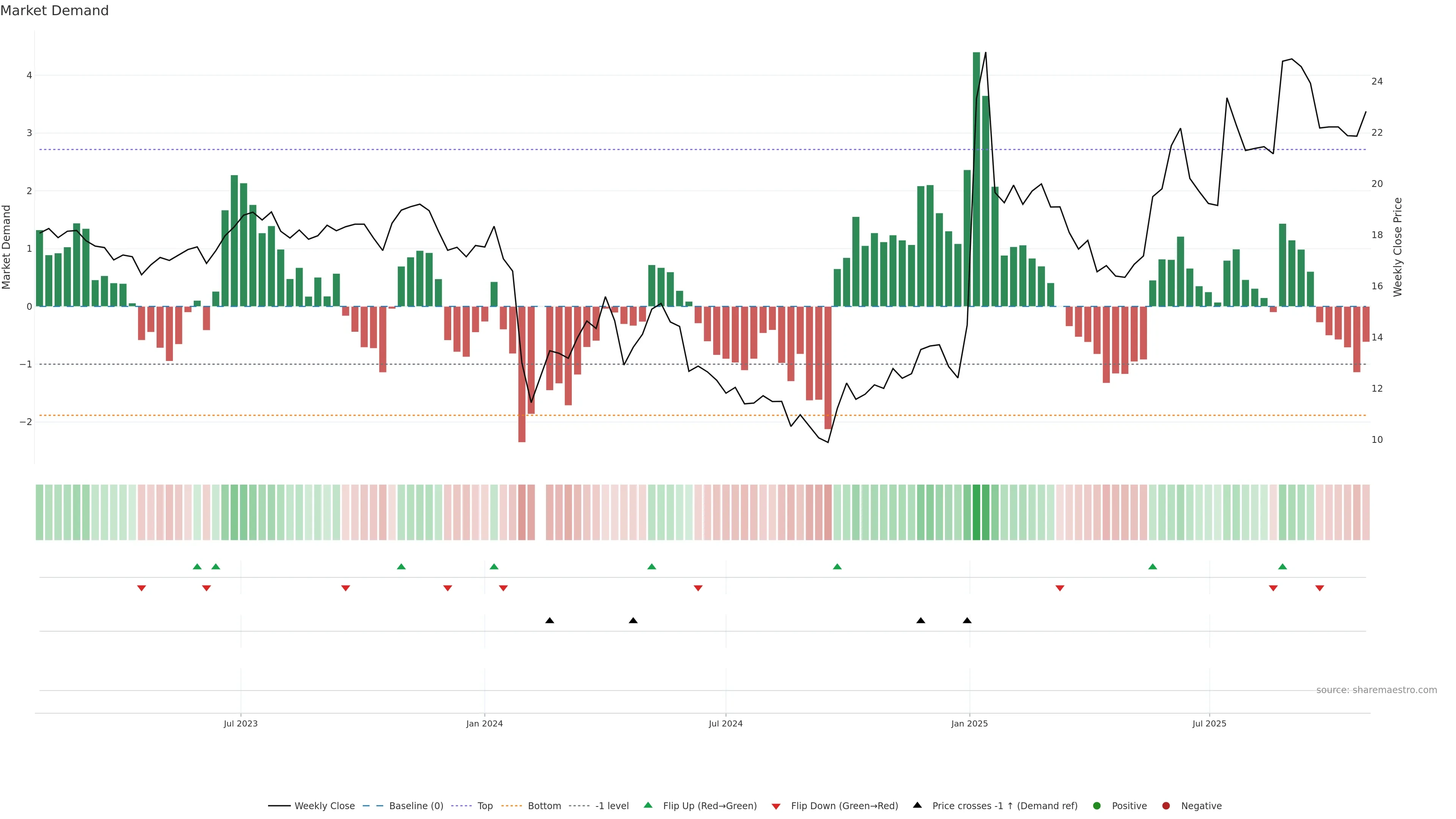Click the red Negative legend dot
This screenshot has width=1456, height=819.
(x=1166, y=806)
